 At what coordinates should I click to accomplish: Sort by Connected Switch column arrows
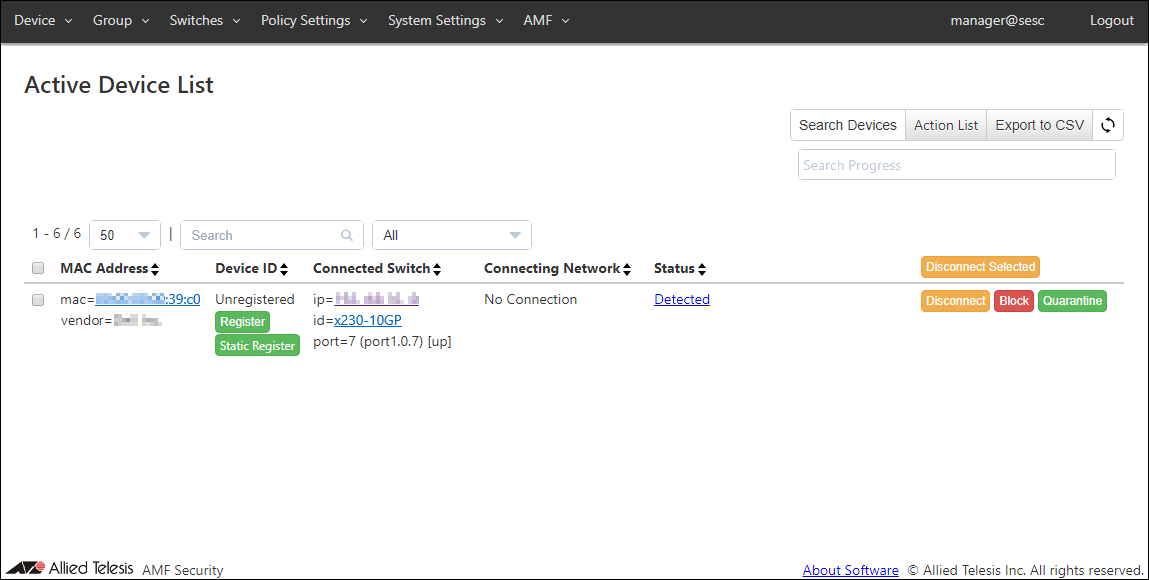tap(437, 269)
